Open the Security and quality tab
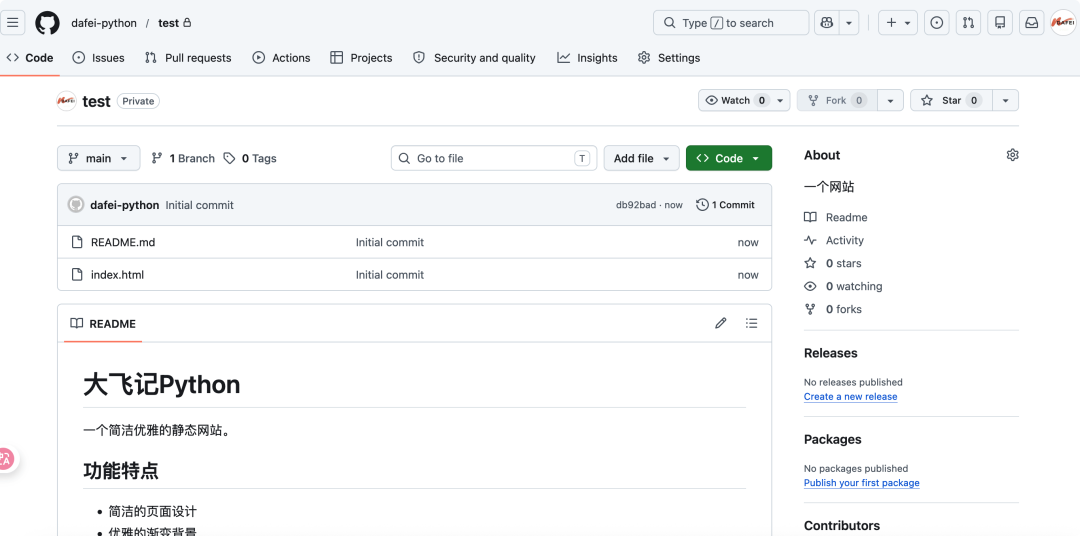This screenshot has width=1080, height=536. 474,58
